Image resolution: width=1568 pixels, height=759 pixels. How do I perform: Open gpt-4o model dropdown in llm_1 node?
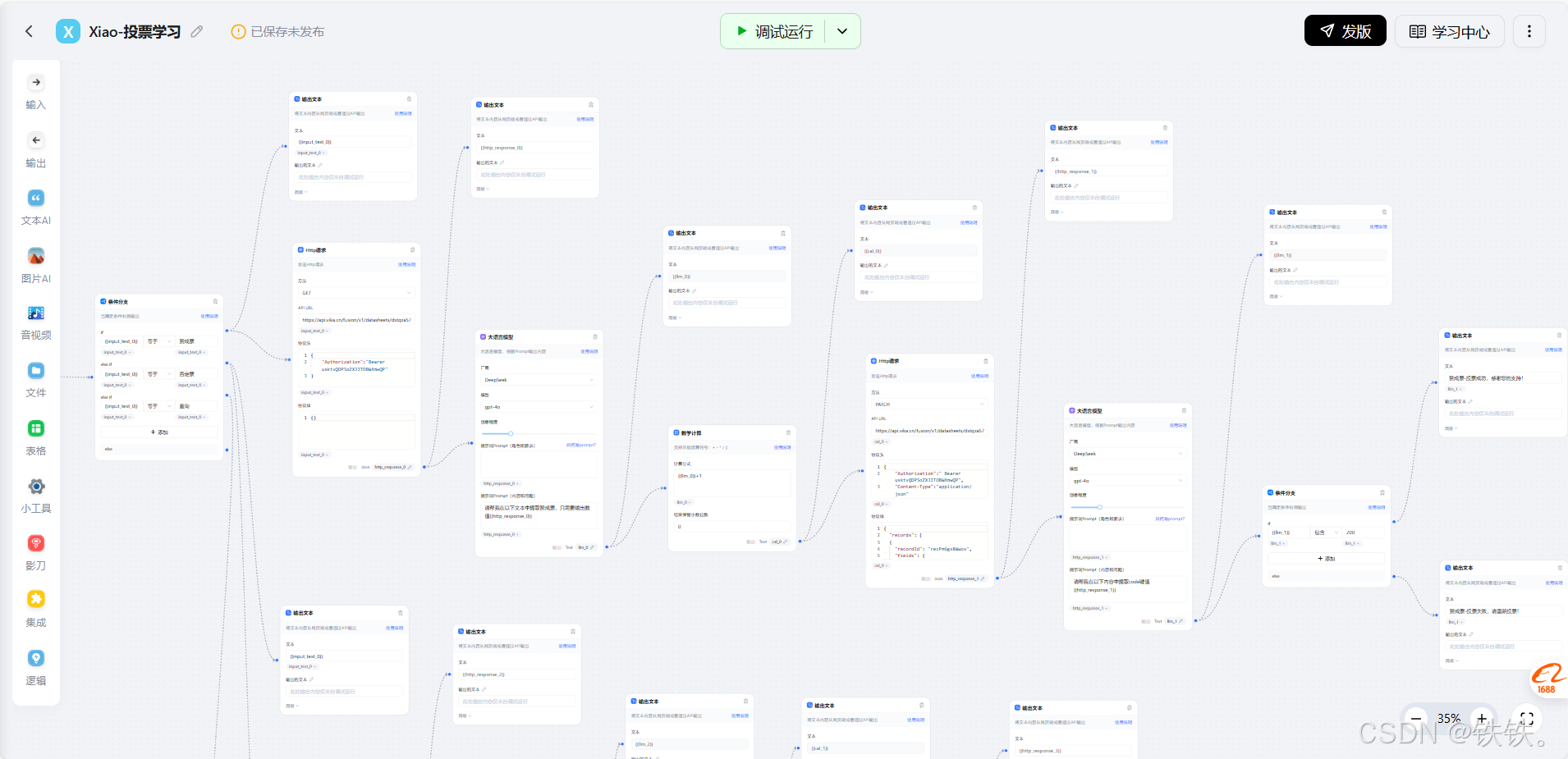[x=1128, y=481]
